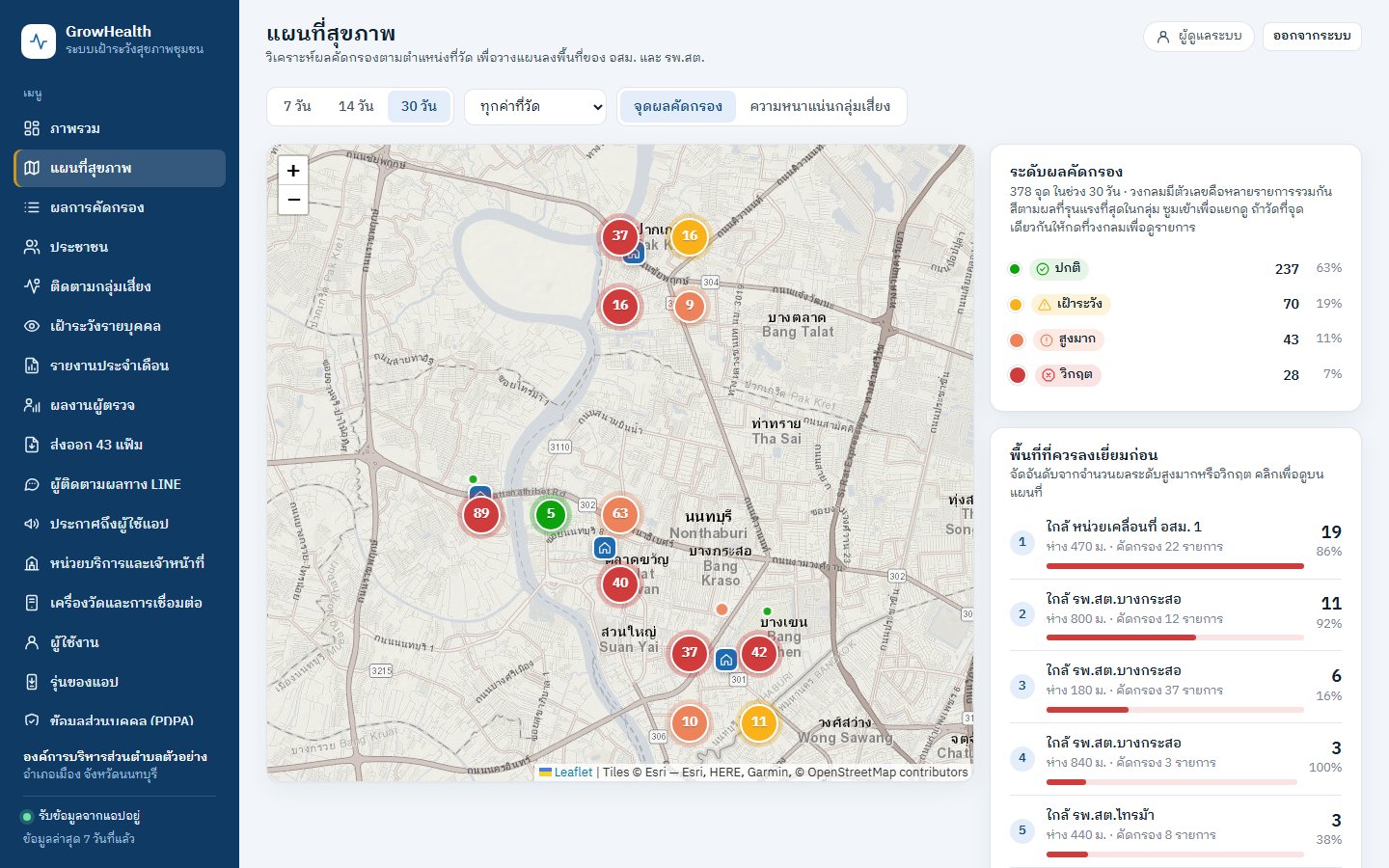Click the GrowHealth logo icon
This screenshot has height=868, width=1389.
39,41
